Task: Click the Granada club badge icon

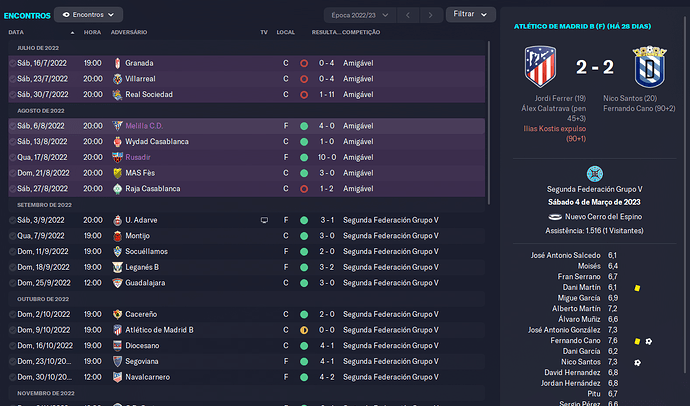Action: click(117, 63)
